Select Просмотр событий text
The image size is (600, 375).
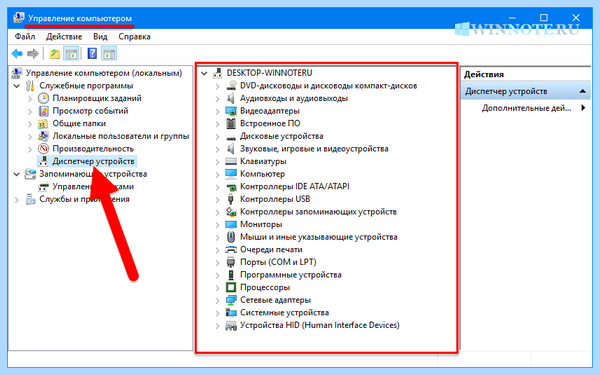click(x=90, y=111)
